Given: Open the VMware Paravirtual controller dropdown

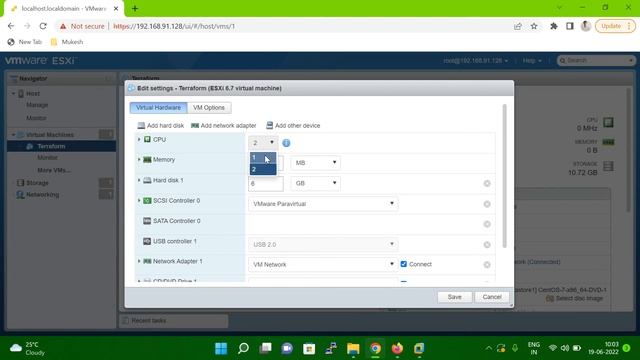Looking at the screenshot, I should (x=323, y=203).
